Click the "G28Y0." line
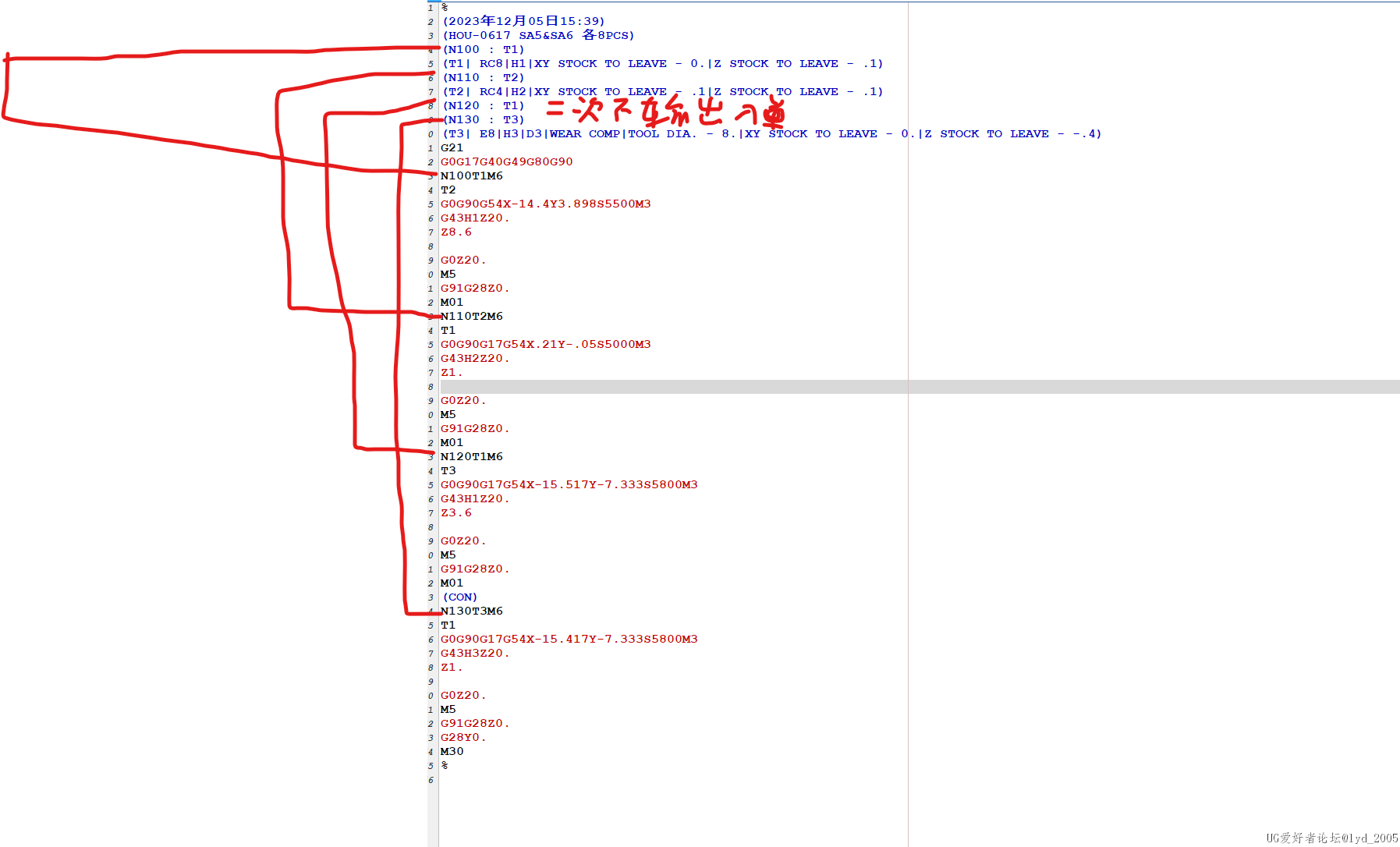 point(463,737)
